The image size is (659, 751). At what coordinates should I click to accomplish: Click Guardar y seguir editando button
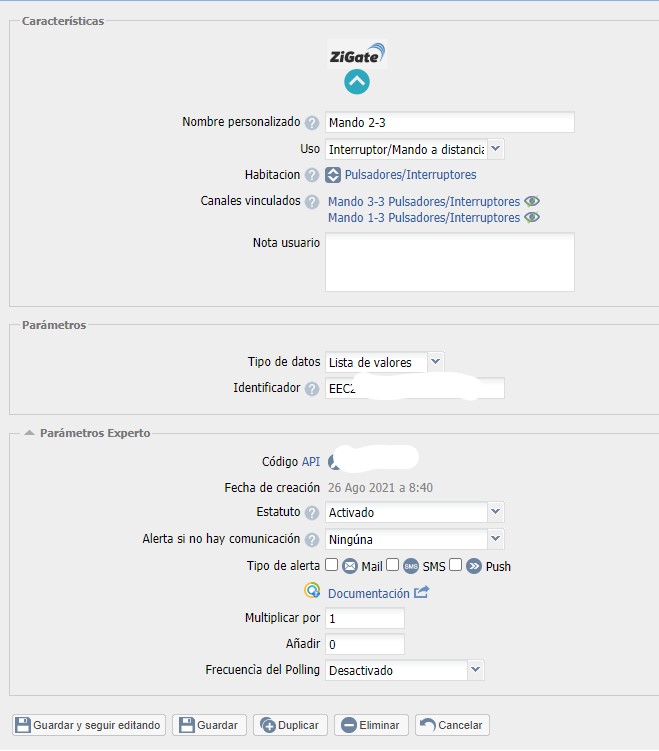89,725
